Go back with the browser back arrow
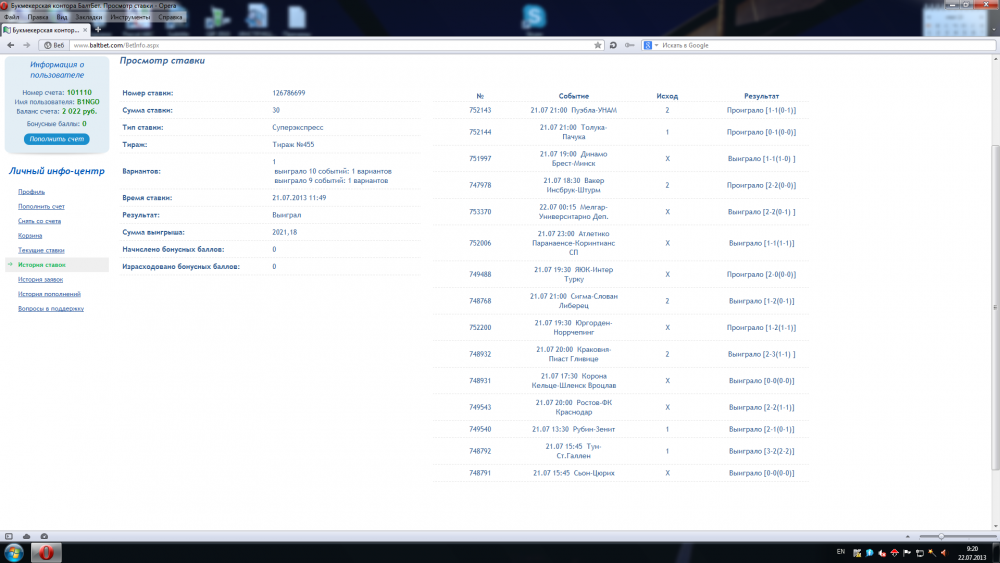 11,45
